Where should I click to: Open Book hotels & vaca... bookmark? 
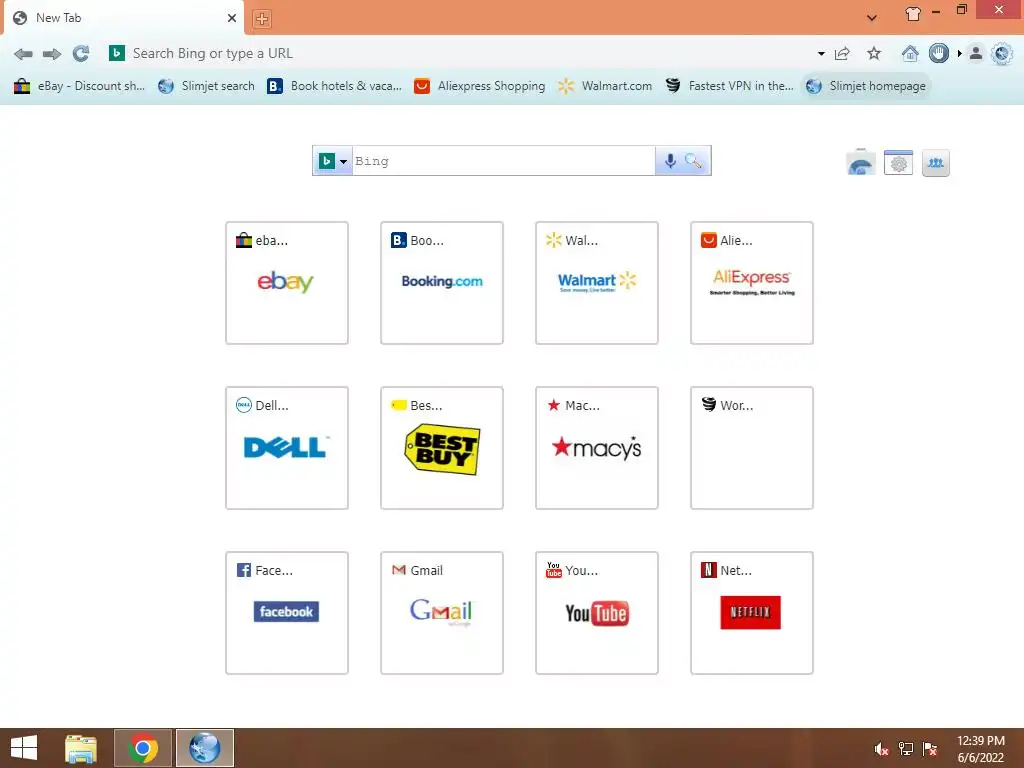[x=334, y=86]
